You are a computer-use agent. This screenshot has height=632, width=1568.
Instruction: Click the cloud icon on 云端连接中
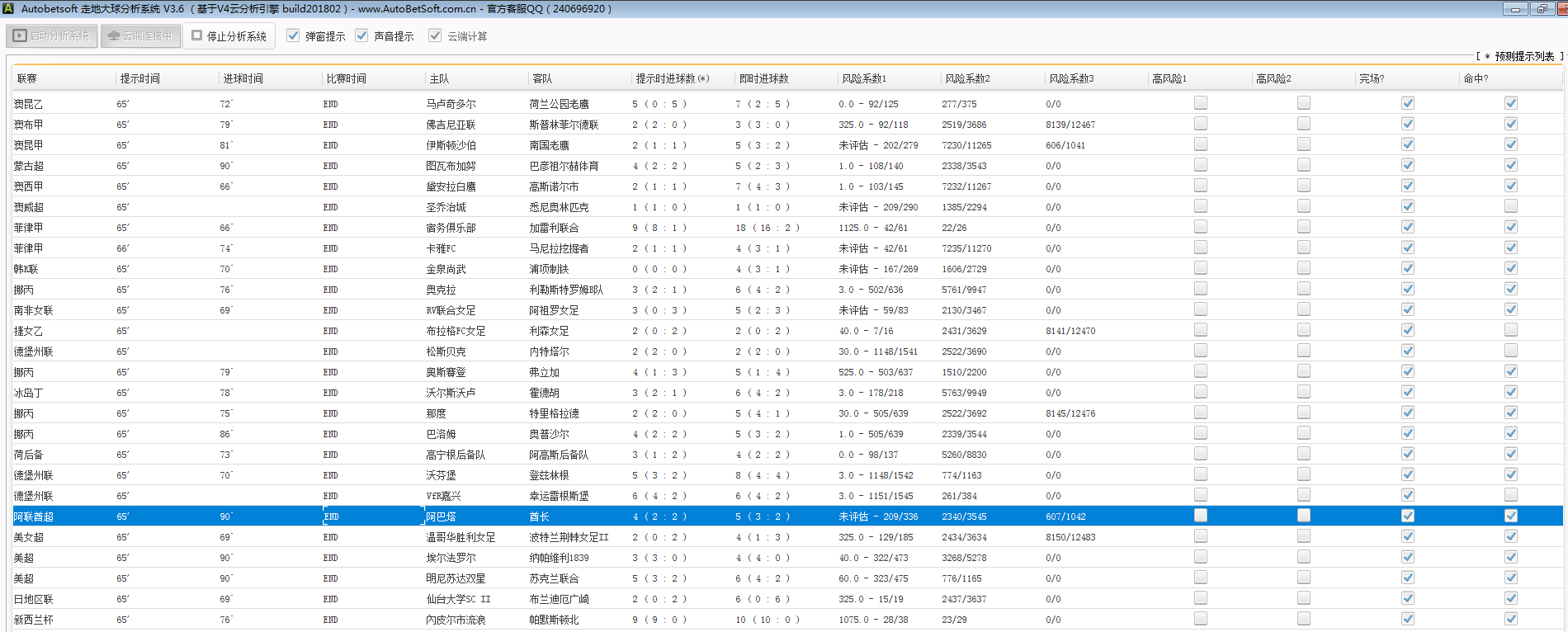pos(114,36)
